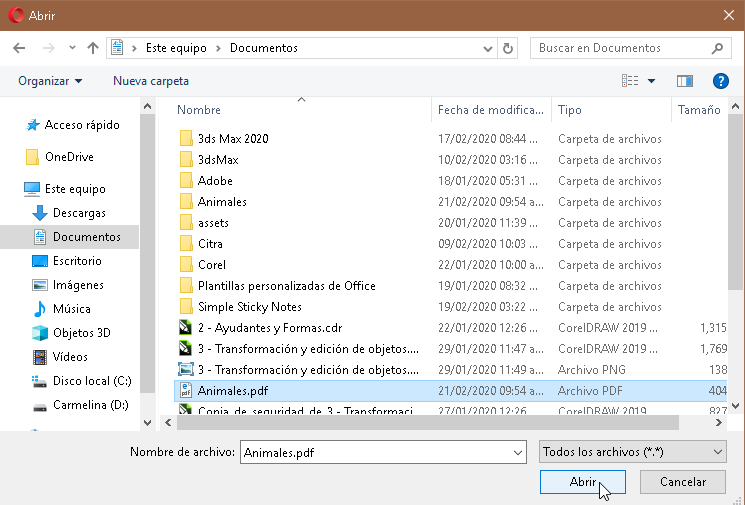
Task: Select the Corel folder icon
Action: click(186, 265)
